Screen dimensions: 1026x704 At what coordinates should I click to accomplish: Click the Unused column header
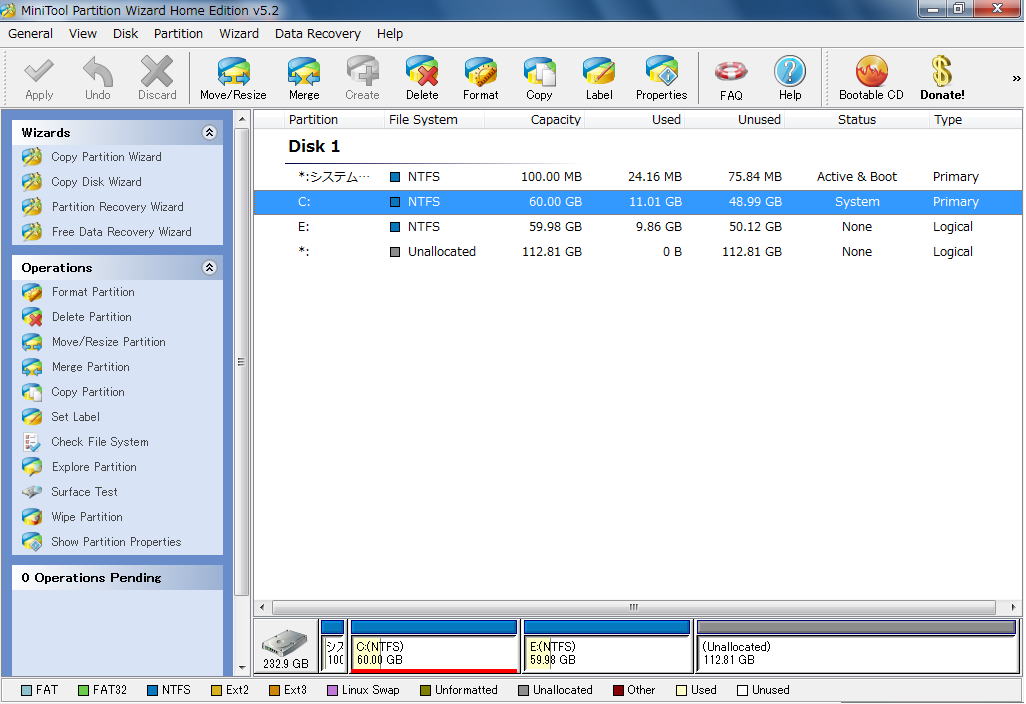[x=734, y=120]
